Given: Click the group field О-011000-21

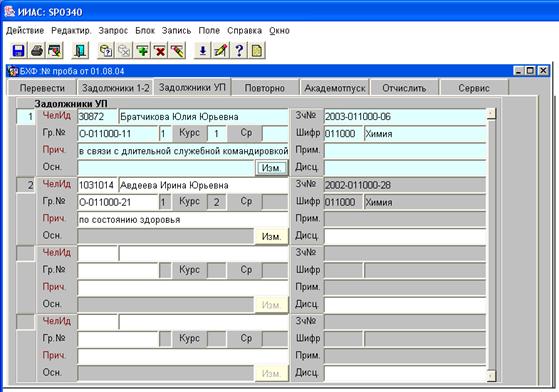Looking at the screenshot, I should 118,202.
